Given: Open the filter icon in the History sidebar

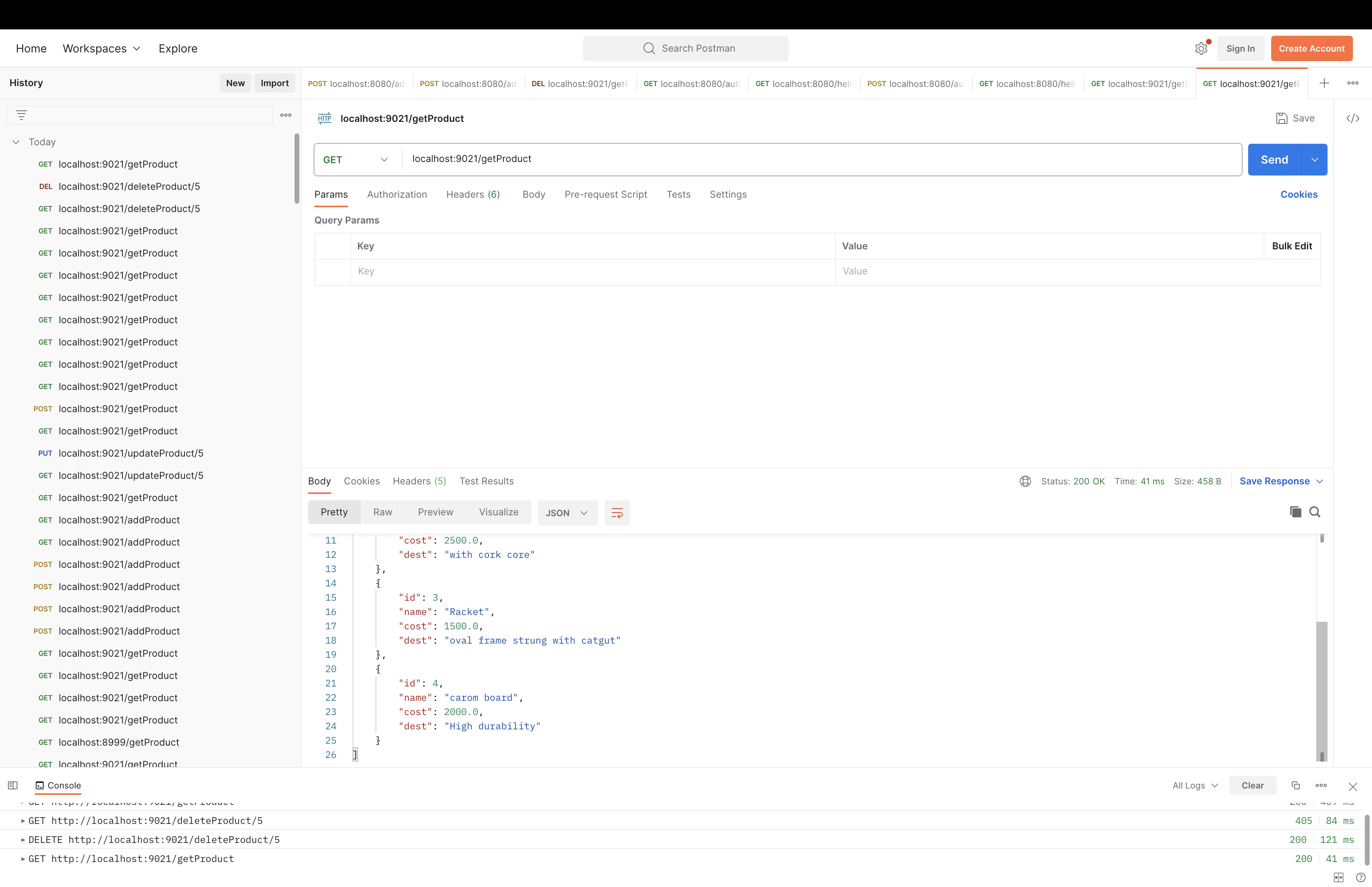Looking at the screenshot, I should (x=21, y=115).
